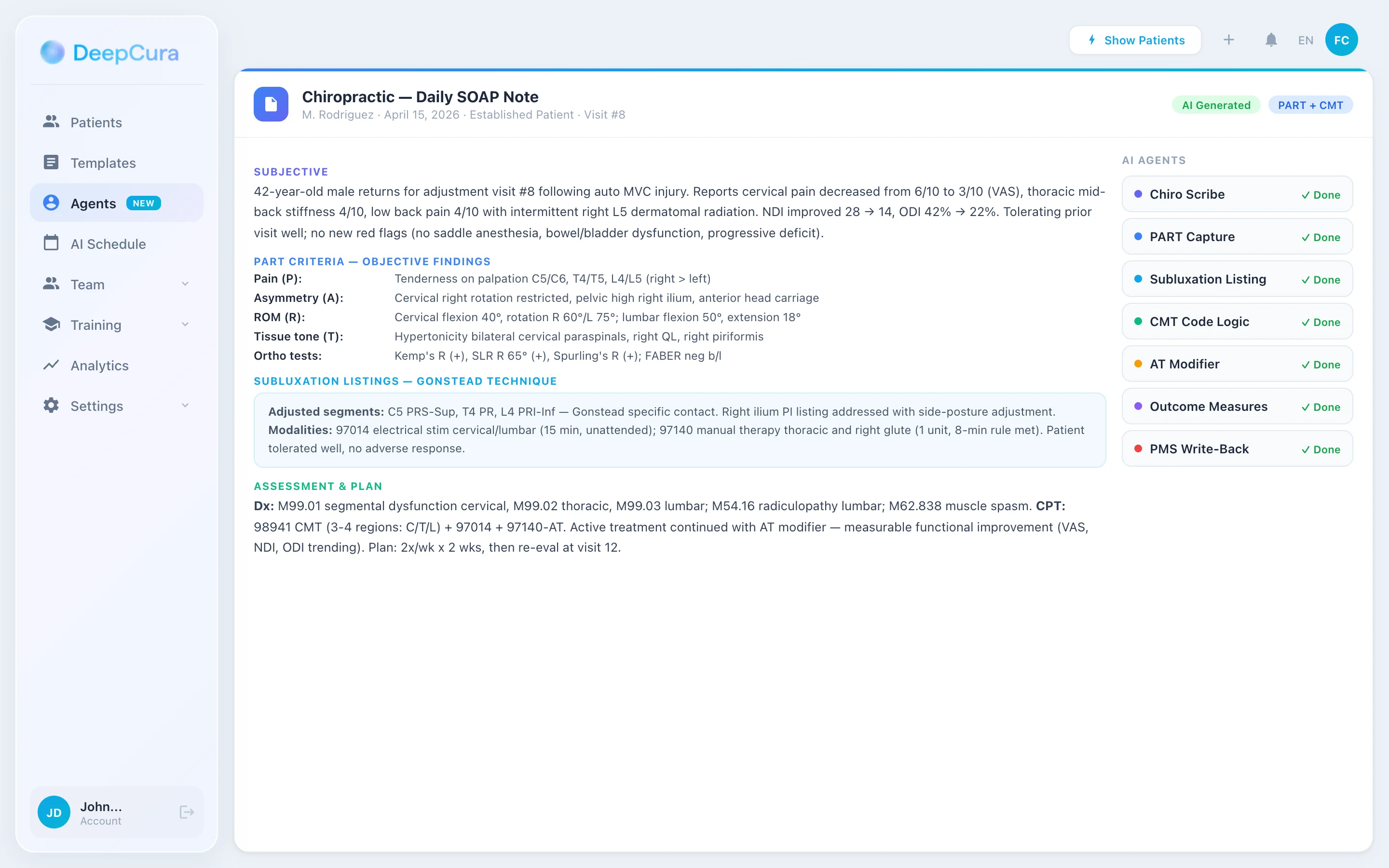Click the DeepCura logo orb
This screenshot has width=1389, height=868.
tap(52, 53)
